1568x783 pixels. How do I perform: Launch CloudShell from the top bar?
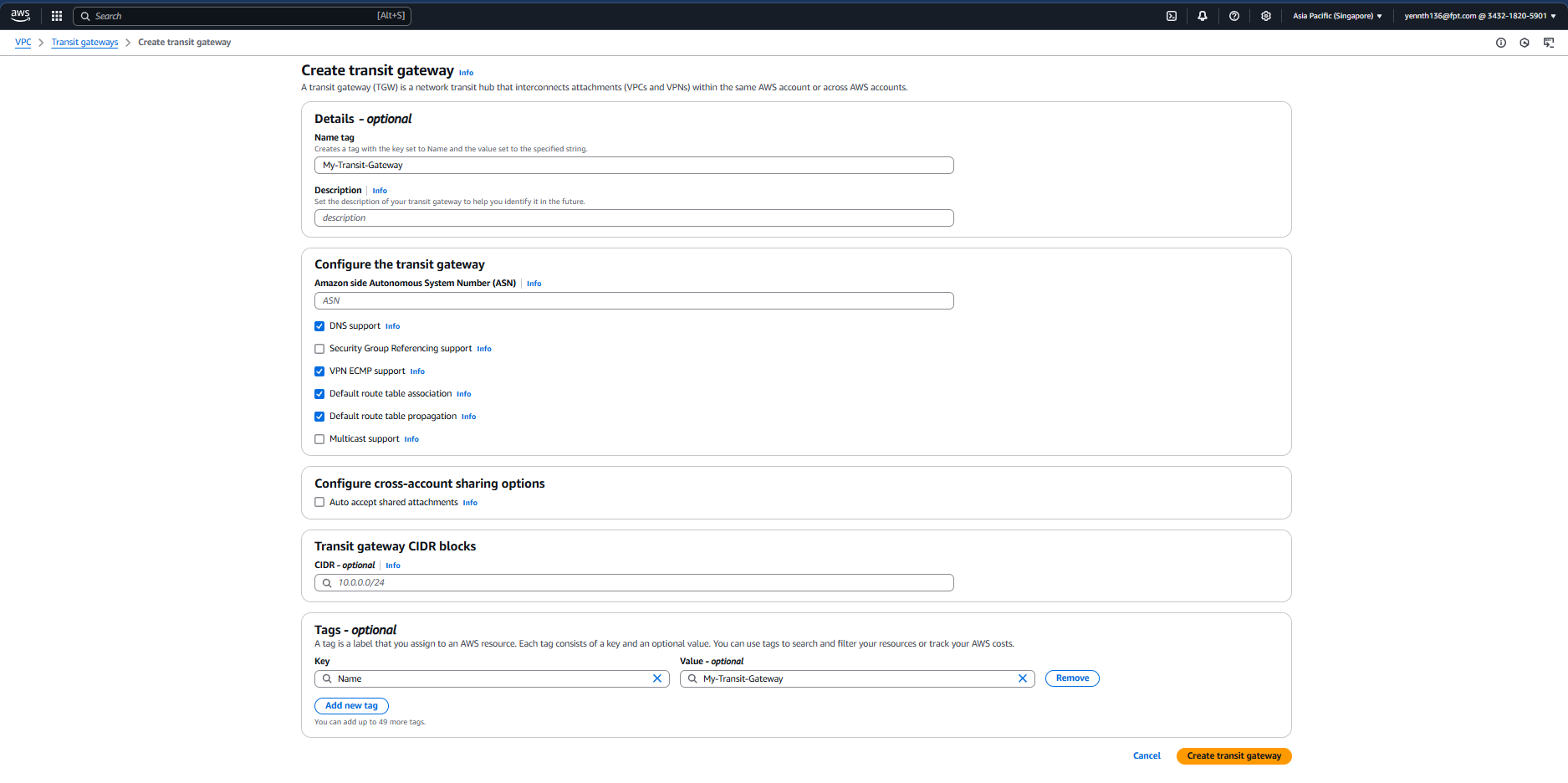click(1172, 16)
